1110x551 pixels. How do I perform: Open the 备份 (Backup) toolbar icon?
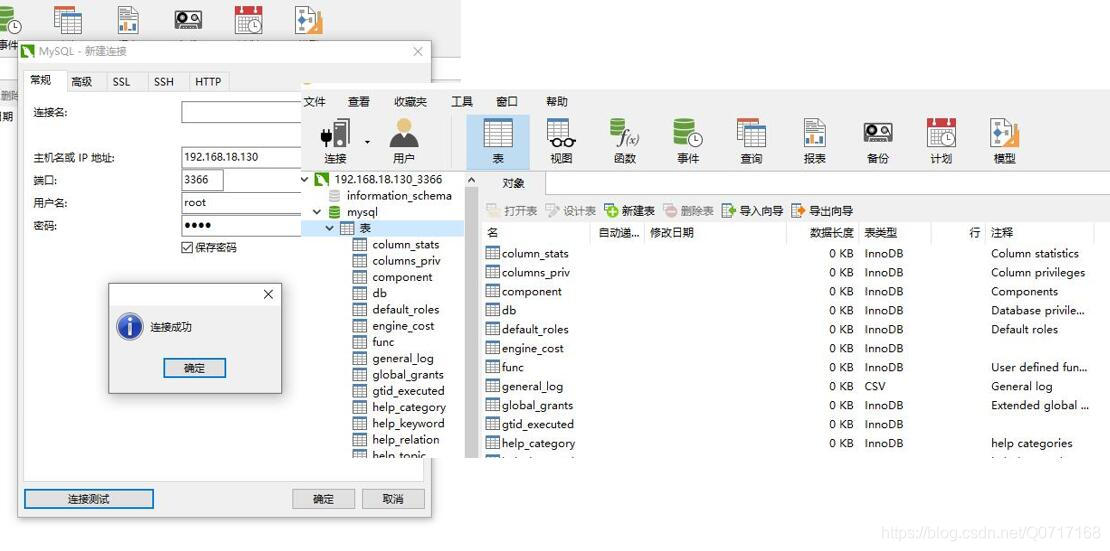coord(878,142)
